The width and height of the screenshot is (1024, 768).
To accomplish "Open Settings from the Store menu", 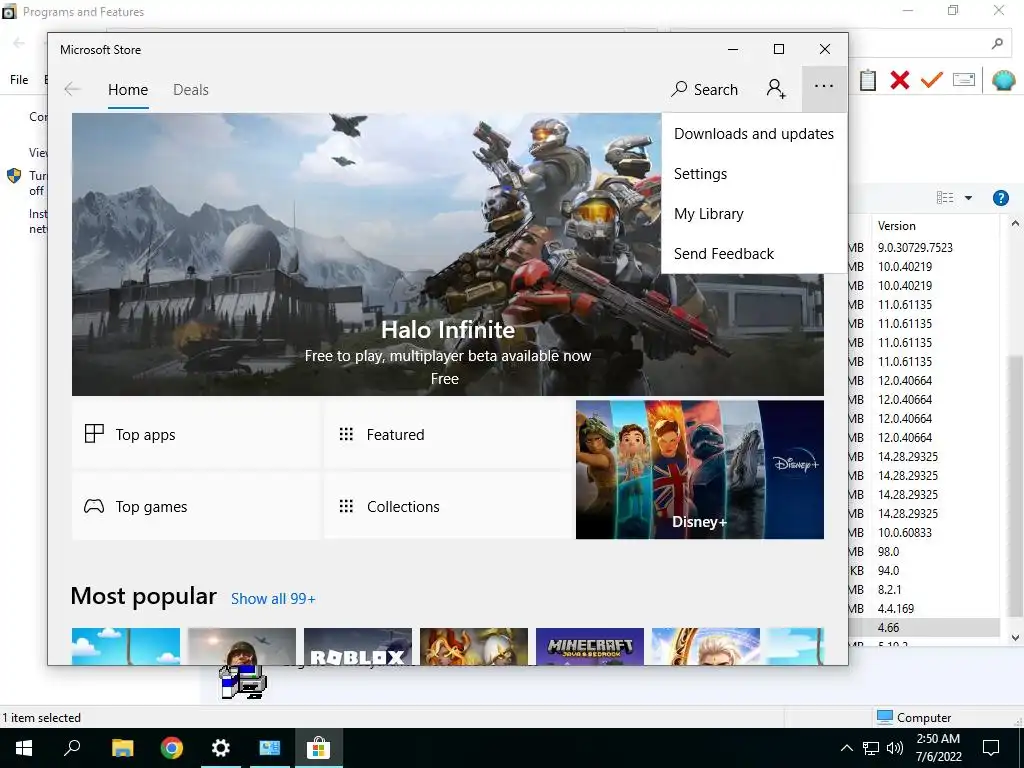I will (x=754, y=174).
